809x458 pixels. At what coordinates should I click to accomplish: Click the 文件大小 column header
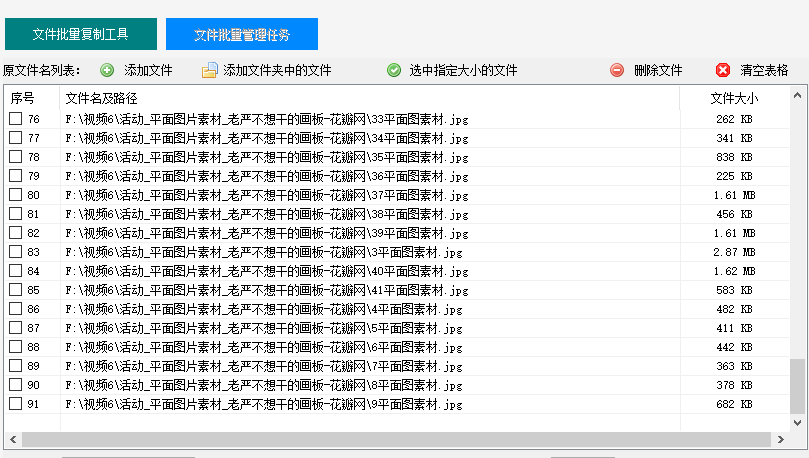point(734,98)
